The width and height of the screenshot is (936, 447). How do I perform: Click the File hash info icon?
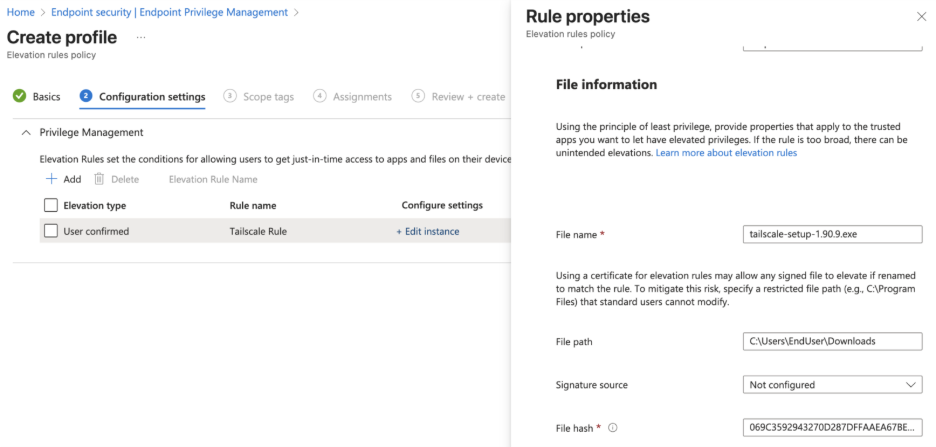(x=612, y=428)
